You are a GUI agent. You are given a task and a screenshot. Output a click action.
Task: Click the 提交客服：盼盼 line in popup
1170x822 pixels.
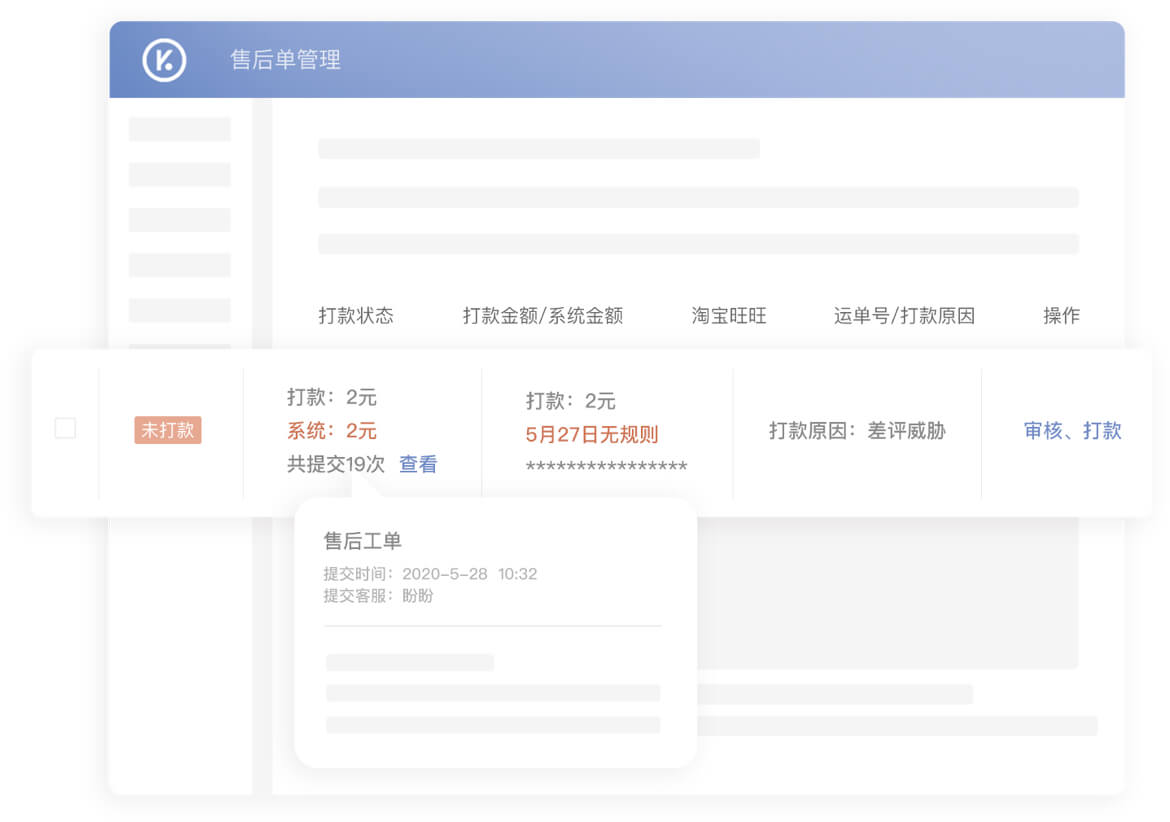tap(378, 596)
